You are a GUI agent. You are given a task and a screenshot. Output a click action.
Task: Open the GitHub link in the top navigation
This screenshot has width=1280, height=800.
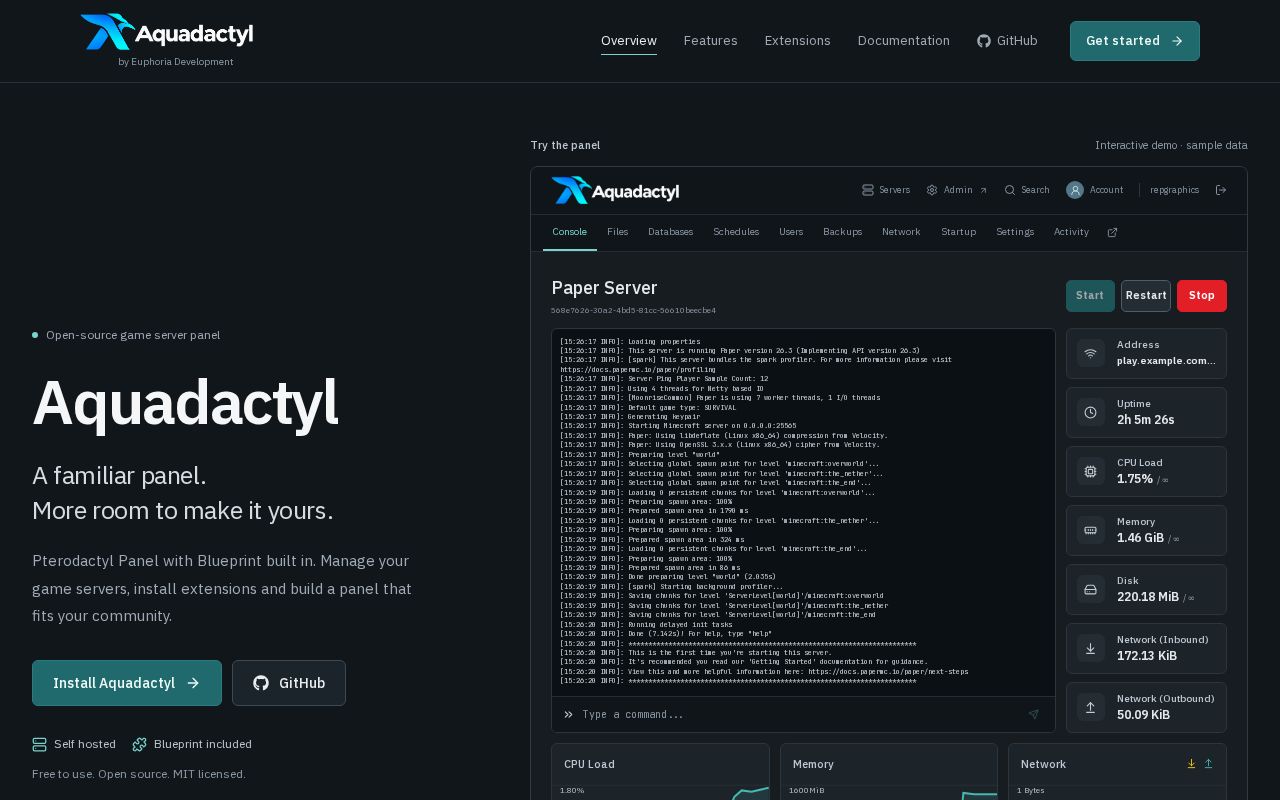pyautogui.click(x=1007, y=41)
